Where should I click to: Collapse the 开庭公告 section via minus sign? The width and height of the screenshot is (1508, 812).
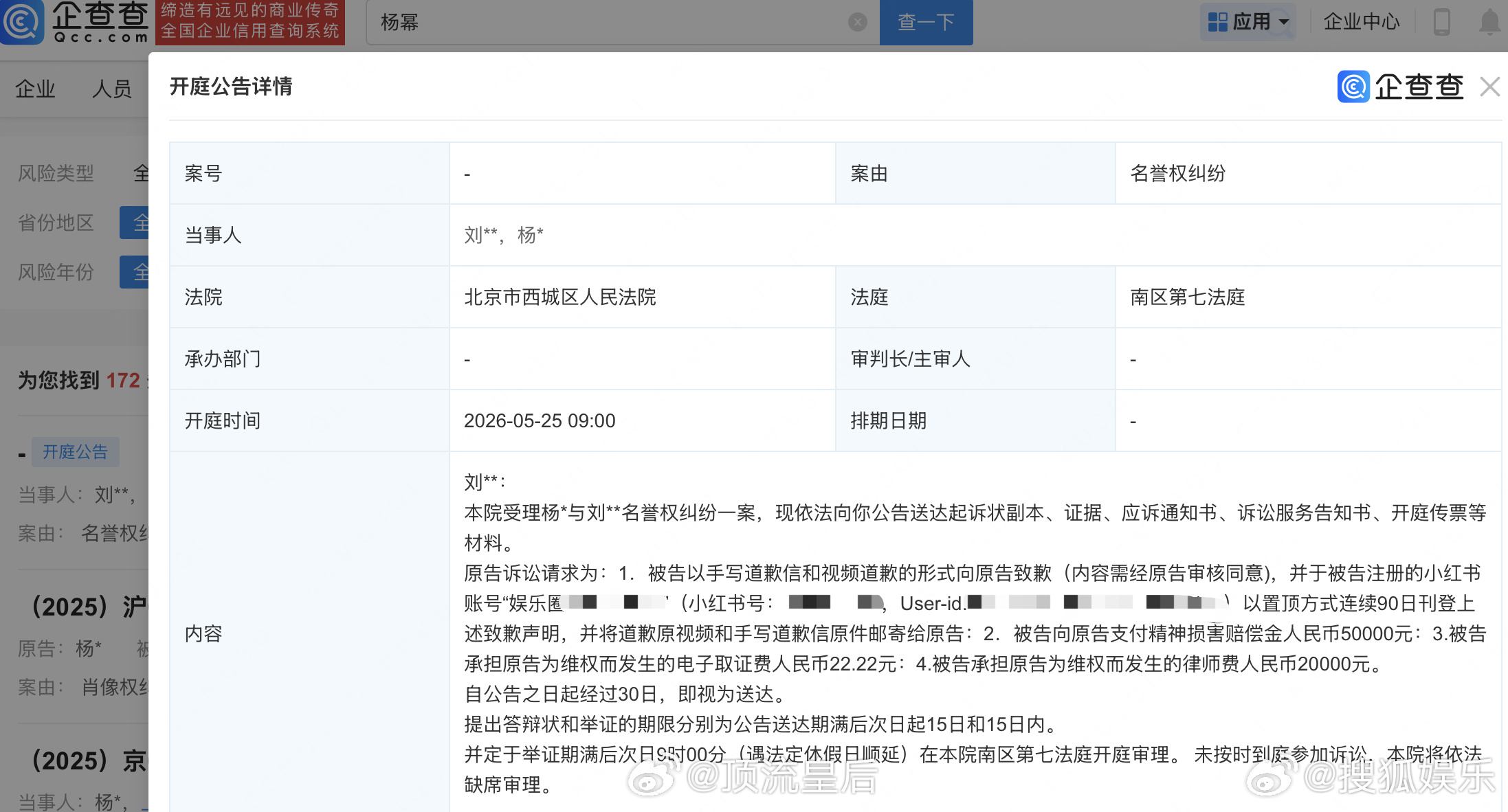click(x=23, y=453)
